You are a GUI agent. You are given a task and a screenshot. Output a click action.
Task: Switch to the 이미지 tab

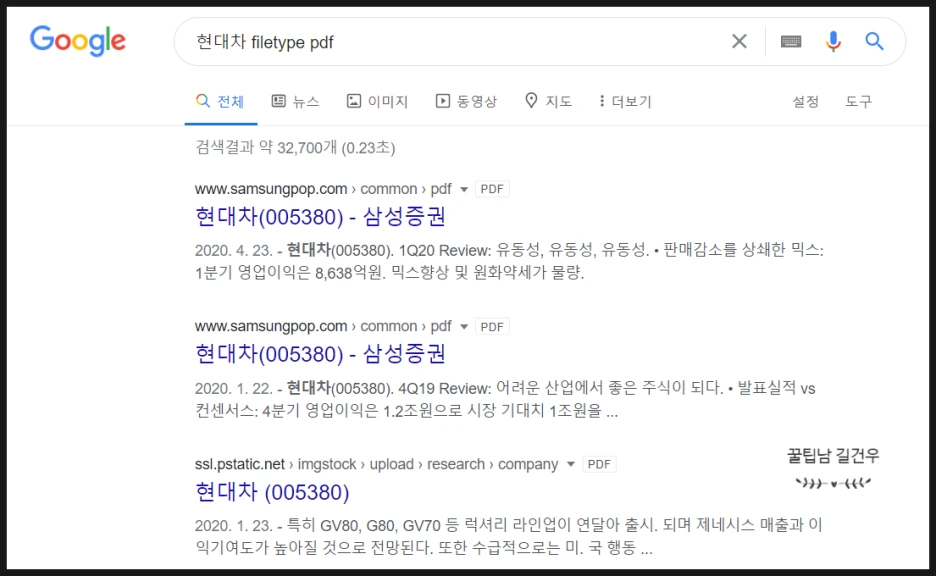coord(377,101)
